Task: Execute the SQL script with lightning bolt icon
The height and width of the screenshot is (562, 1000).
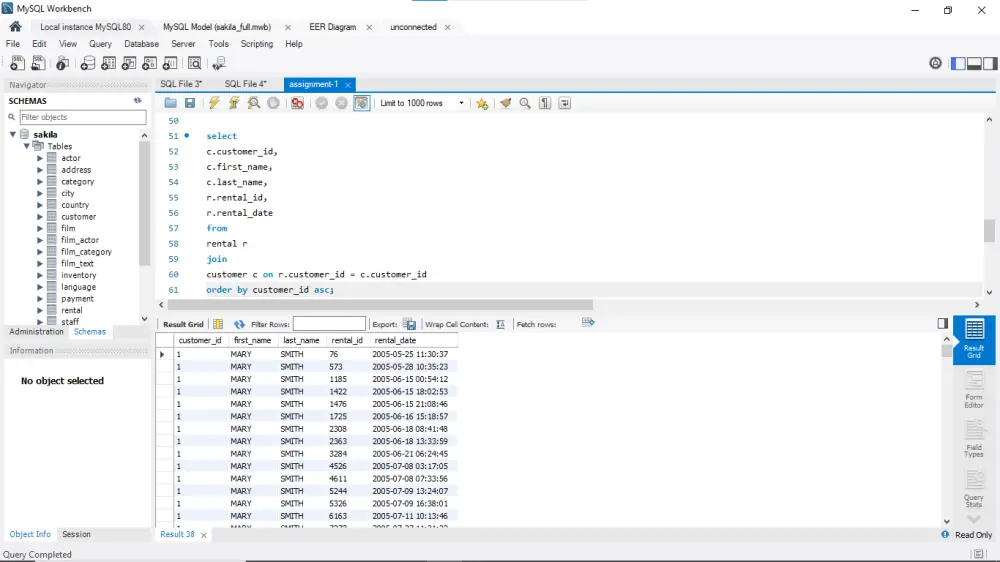Action: 214,103
